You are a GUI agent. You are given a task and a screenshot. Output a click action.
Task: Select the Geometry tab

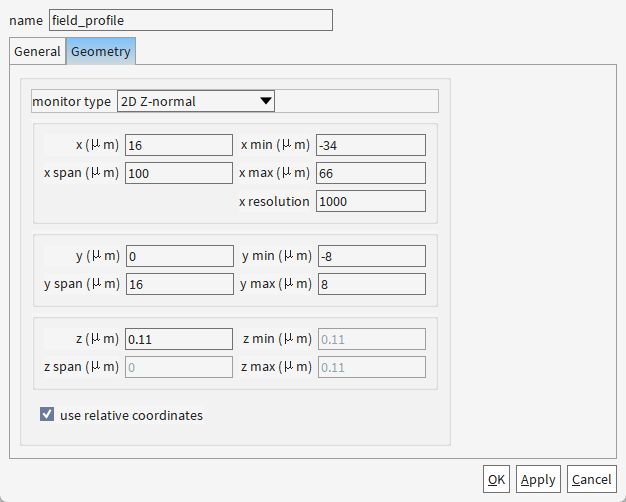(x=101, y=52)
